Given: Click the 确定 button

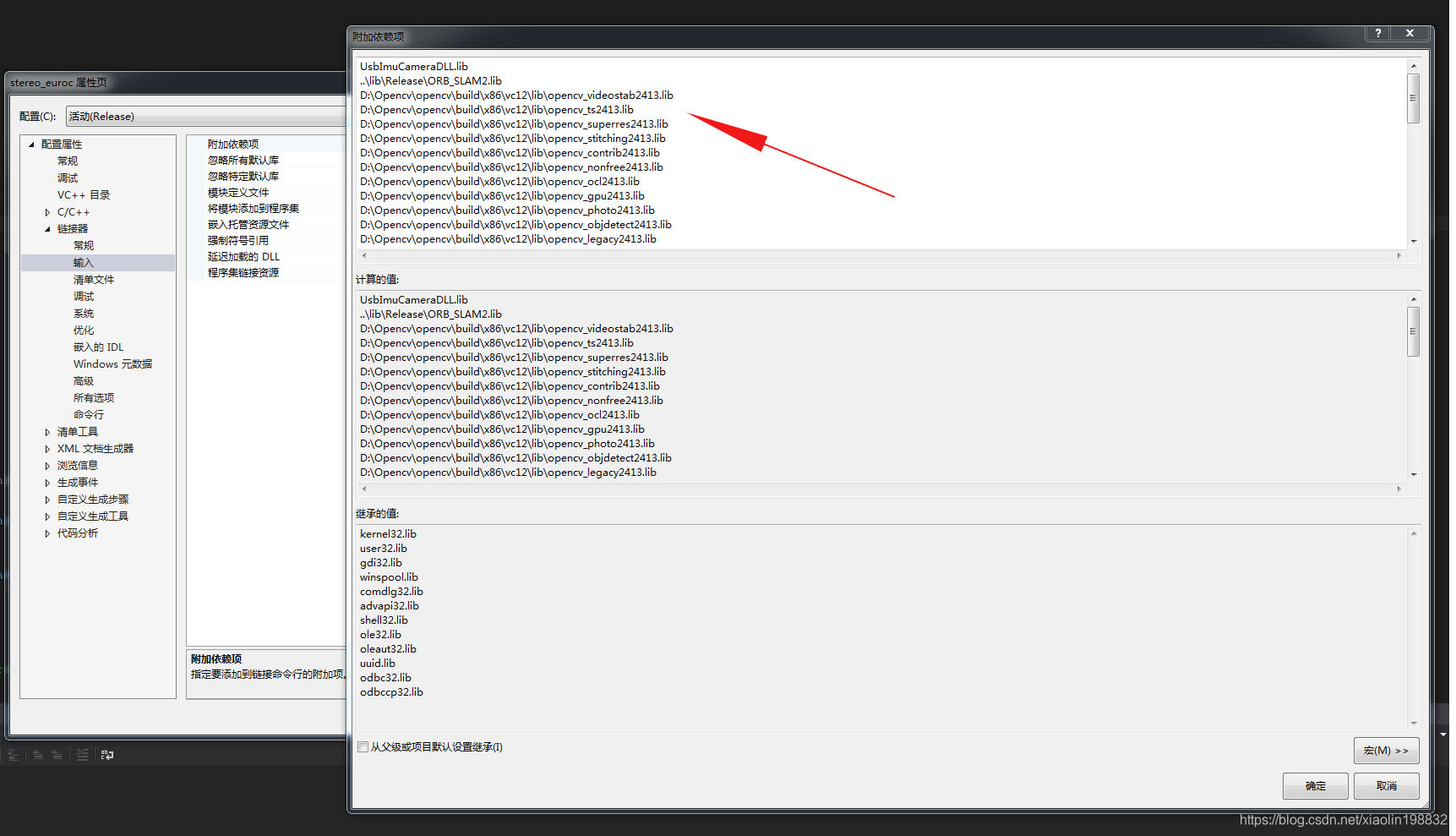Looking at the screenshot, I should coord(1315,786).
